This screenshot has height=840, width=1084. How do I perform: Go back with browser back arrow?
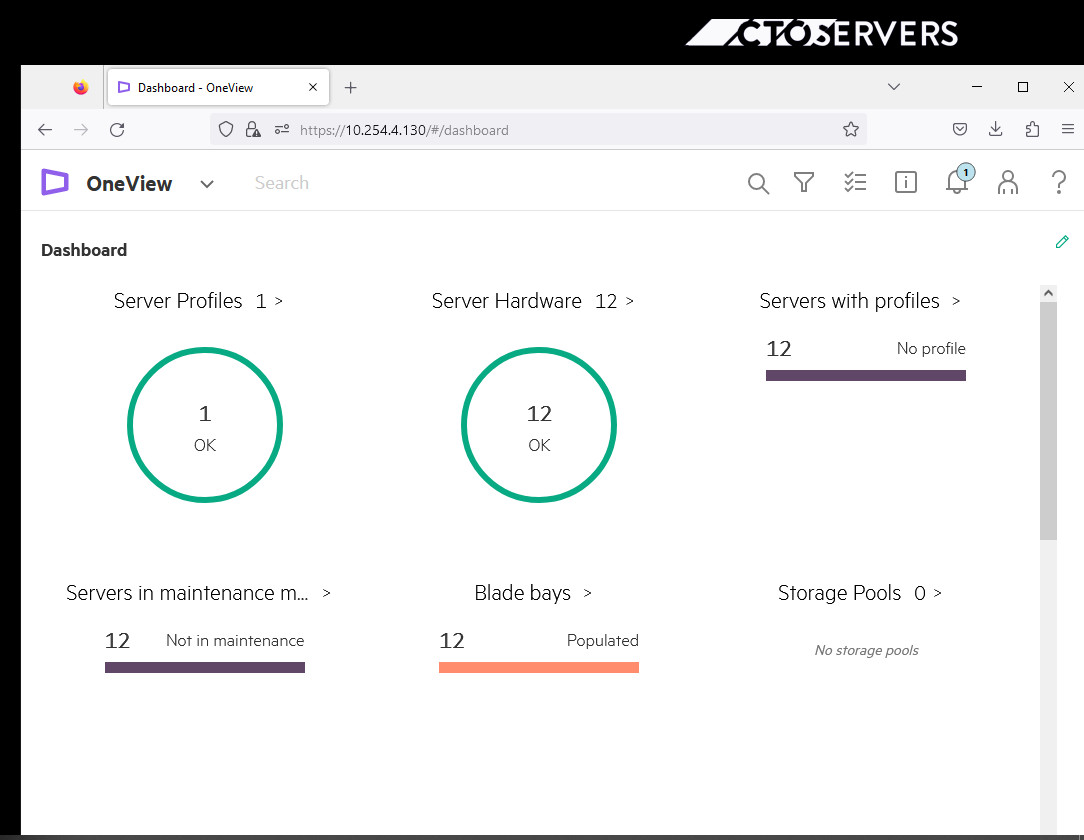[45, 130]
